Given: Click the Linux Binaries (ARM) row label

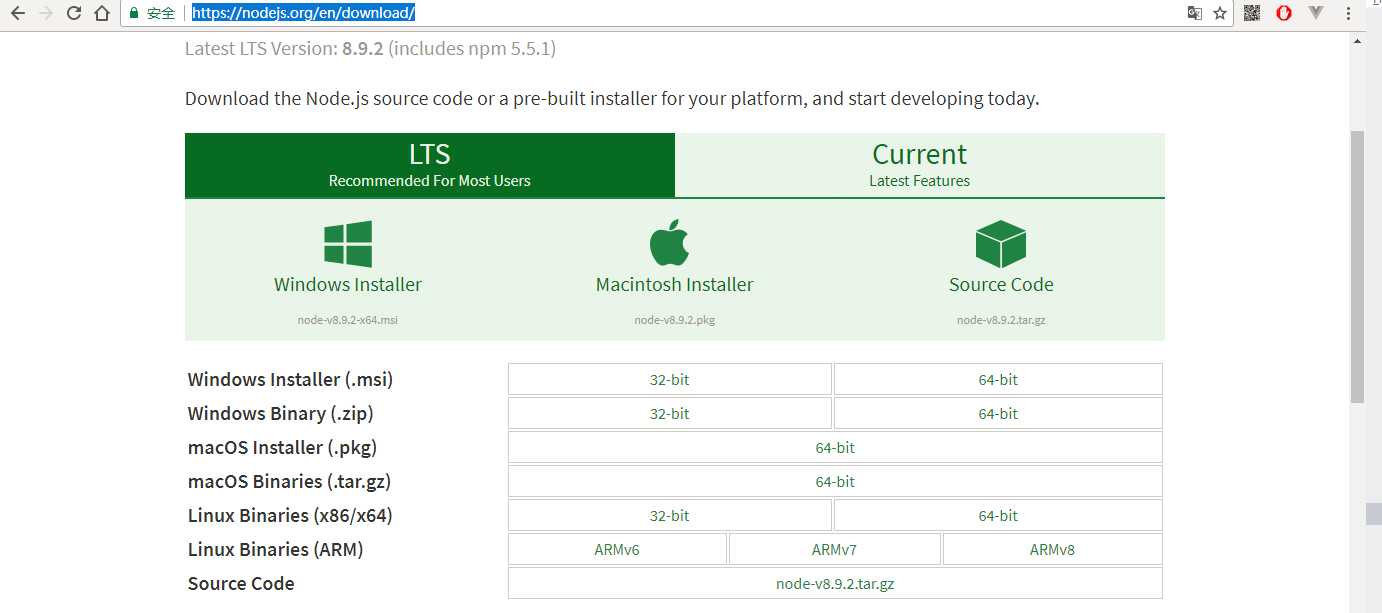Looking at the screenshot, I should click(x=275, y=549).
